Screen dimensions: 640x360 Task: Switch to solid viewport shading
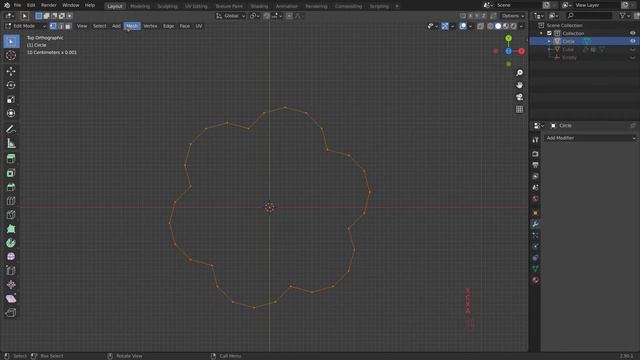pos(498,26)
